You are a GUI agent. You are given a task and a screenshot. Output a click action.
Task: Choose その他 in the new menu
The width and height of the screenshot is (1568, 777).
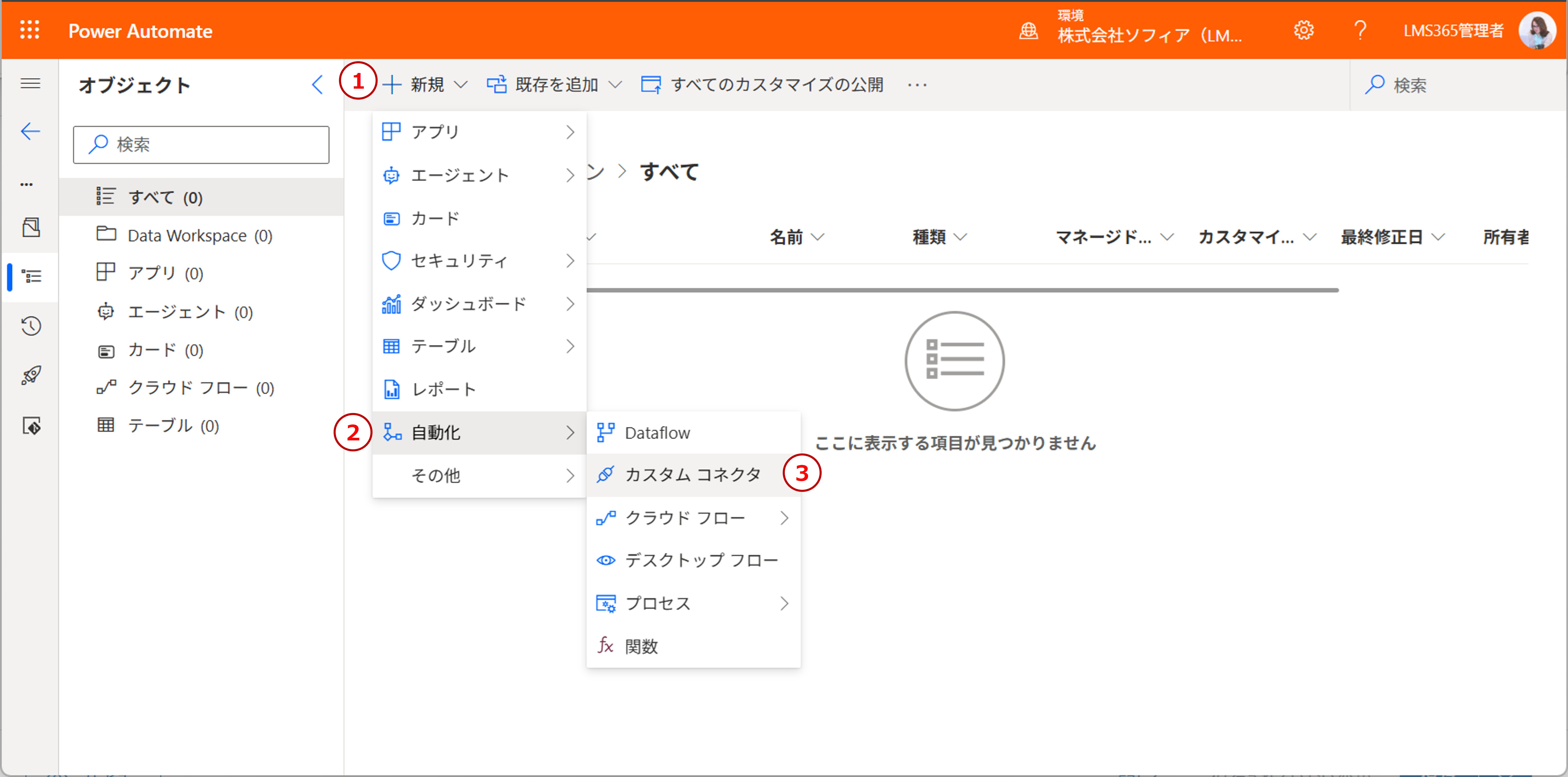pos(479,475)
